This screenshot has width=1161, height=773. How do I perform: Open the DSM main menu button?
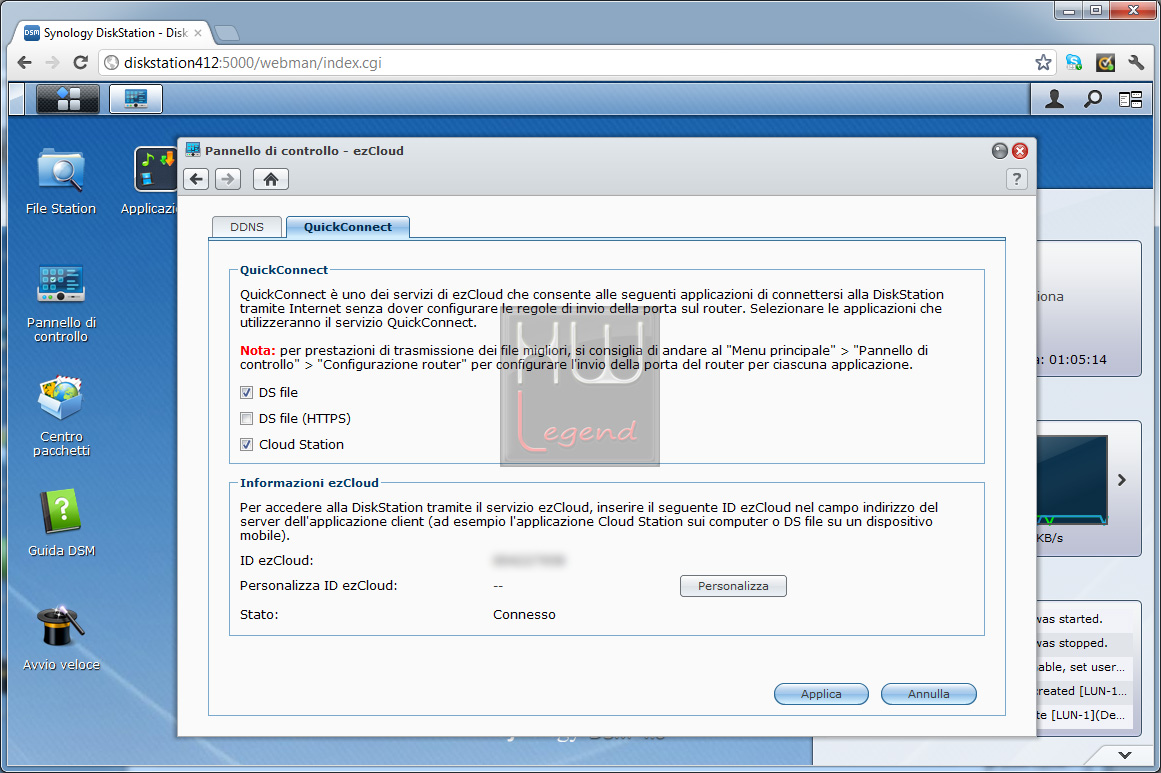[x=67, y=98]
